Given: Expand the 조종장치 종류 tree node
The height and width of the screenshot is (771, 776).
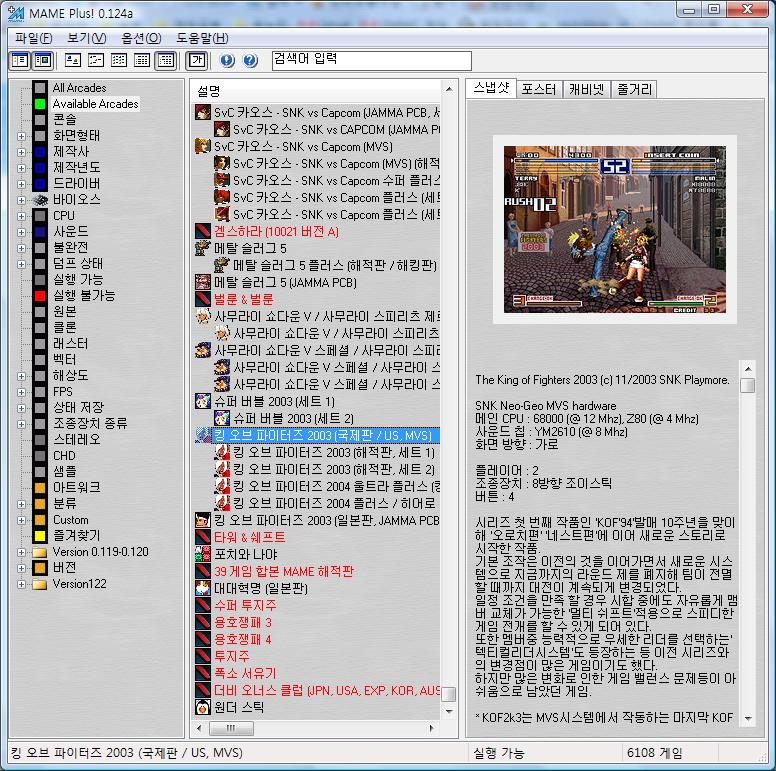Looking at the screenshot, I should tap(21, 424).
